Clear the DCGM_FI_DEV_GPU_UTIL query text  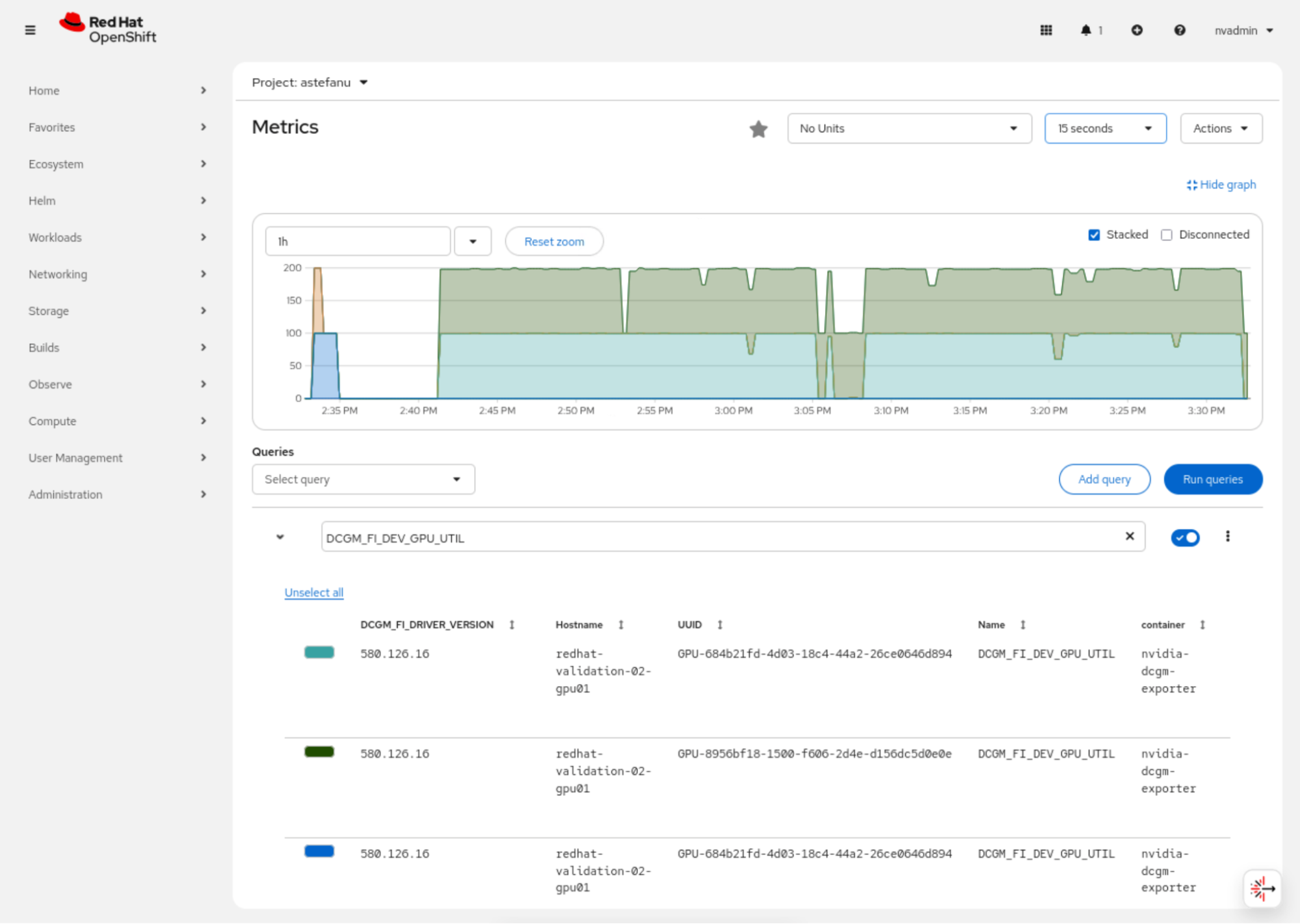click(1130, 536)
